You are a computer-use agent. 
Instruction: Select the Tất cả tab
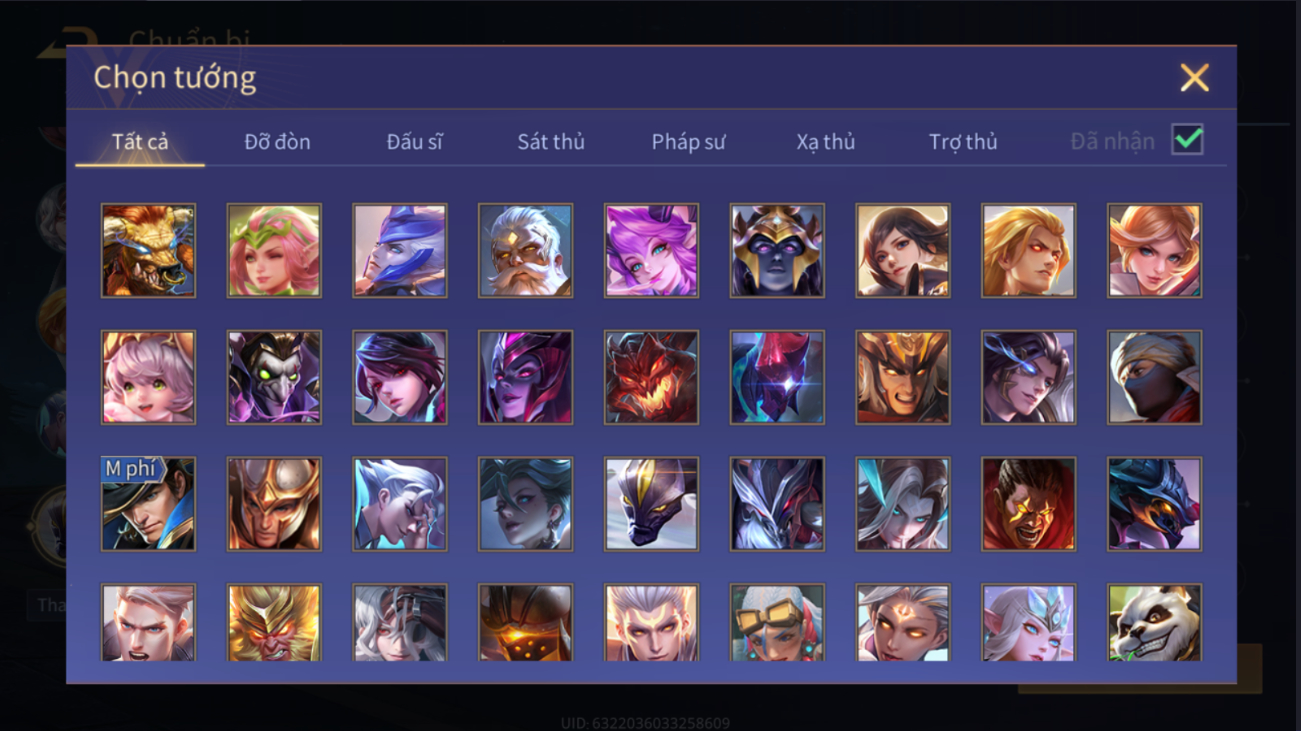coord(140,142)
